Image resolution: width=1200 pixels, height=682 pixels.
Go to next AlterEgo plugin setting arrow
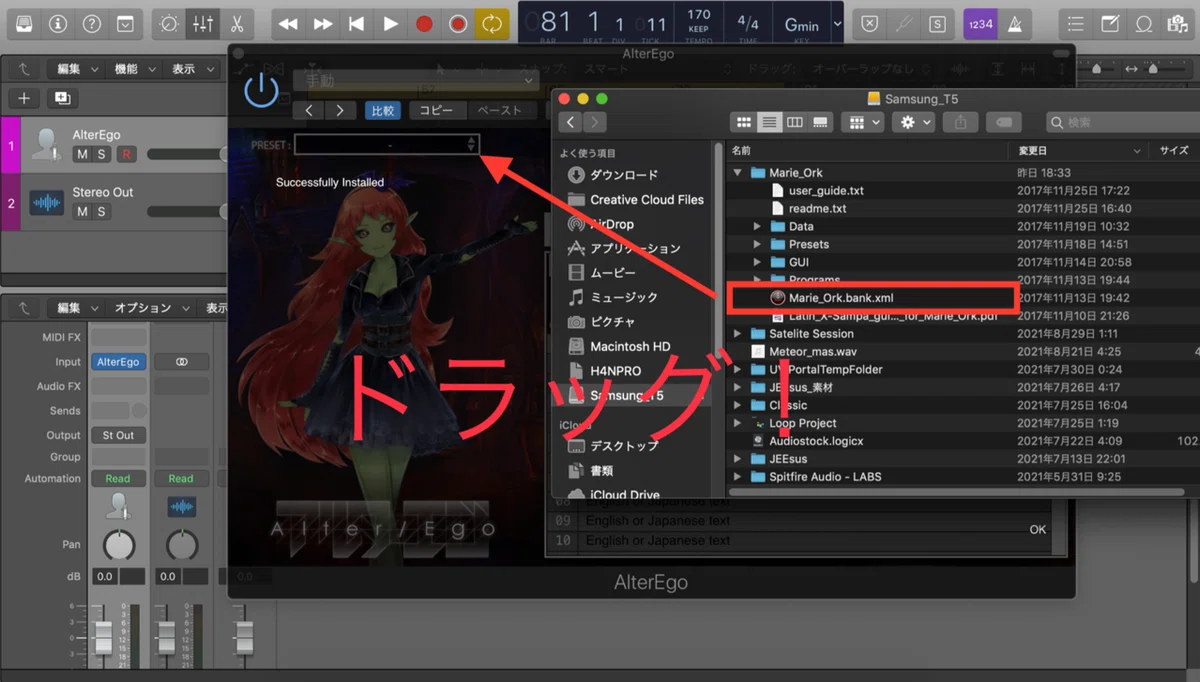341,110
